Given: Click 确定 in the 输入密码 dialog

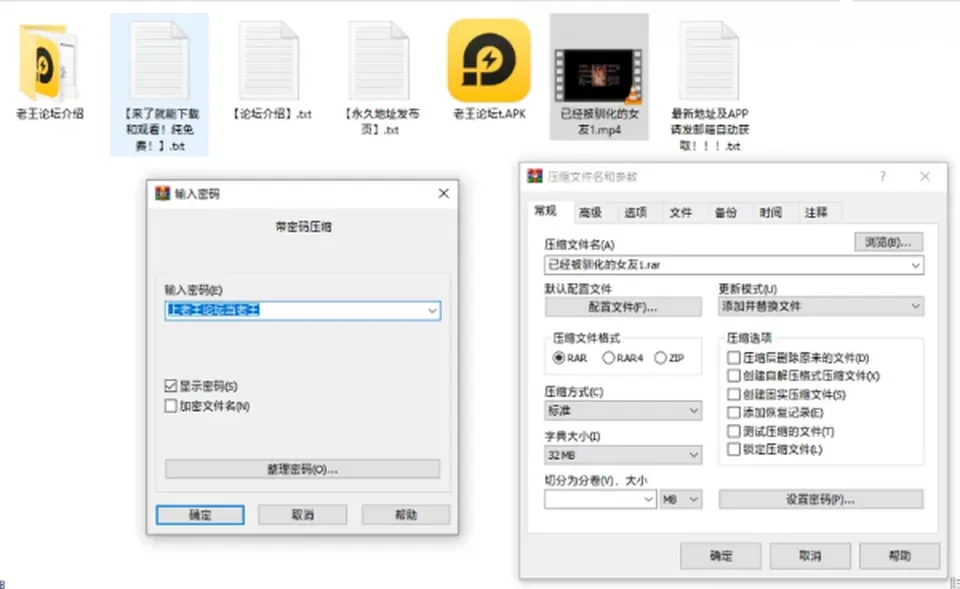Looking at the screenshot, I should (200, 515).
